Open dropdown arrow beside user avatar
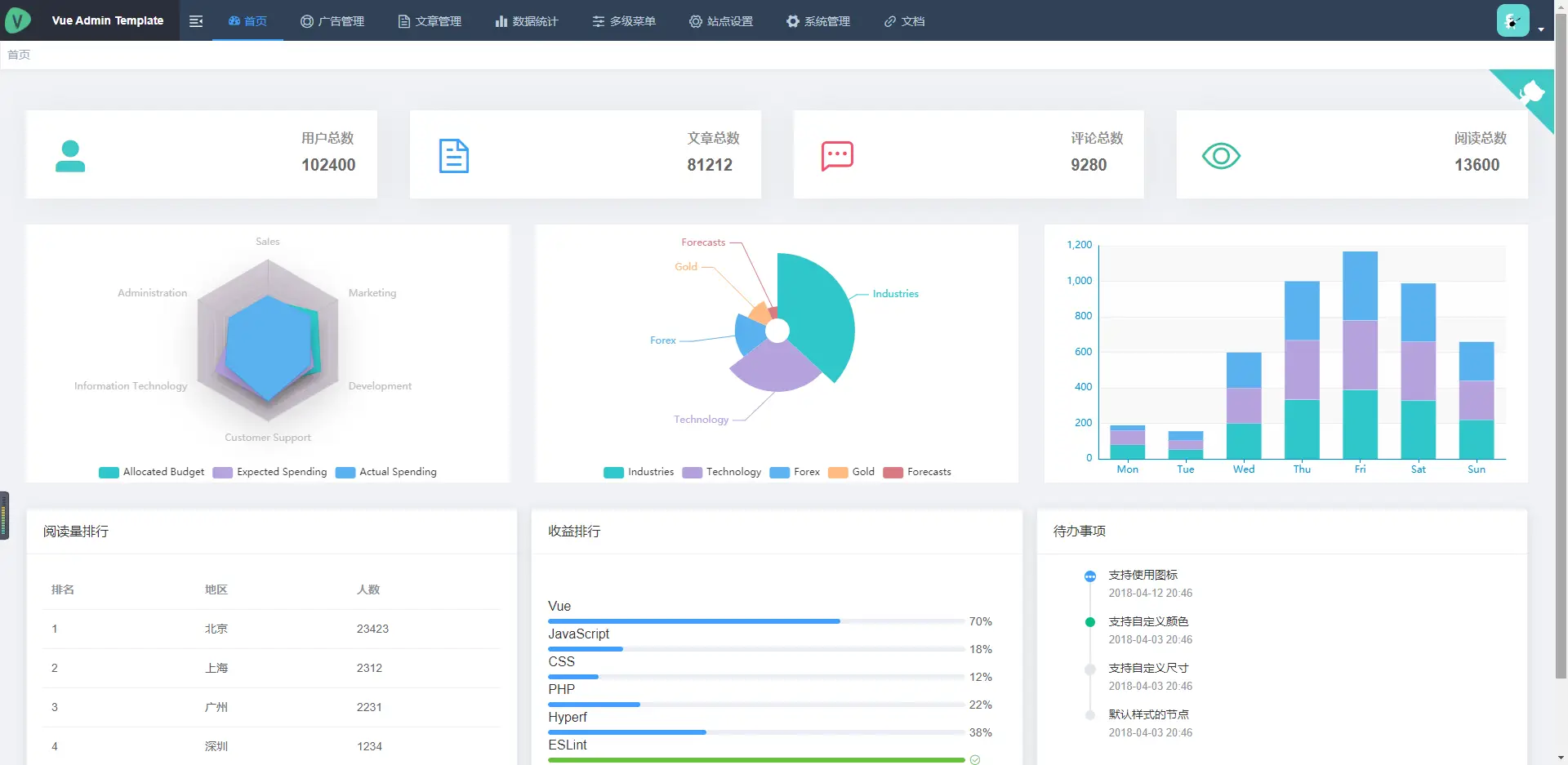Viewport: 1568px width, 765px height. click(x=1541, y=29)
